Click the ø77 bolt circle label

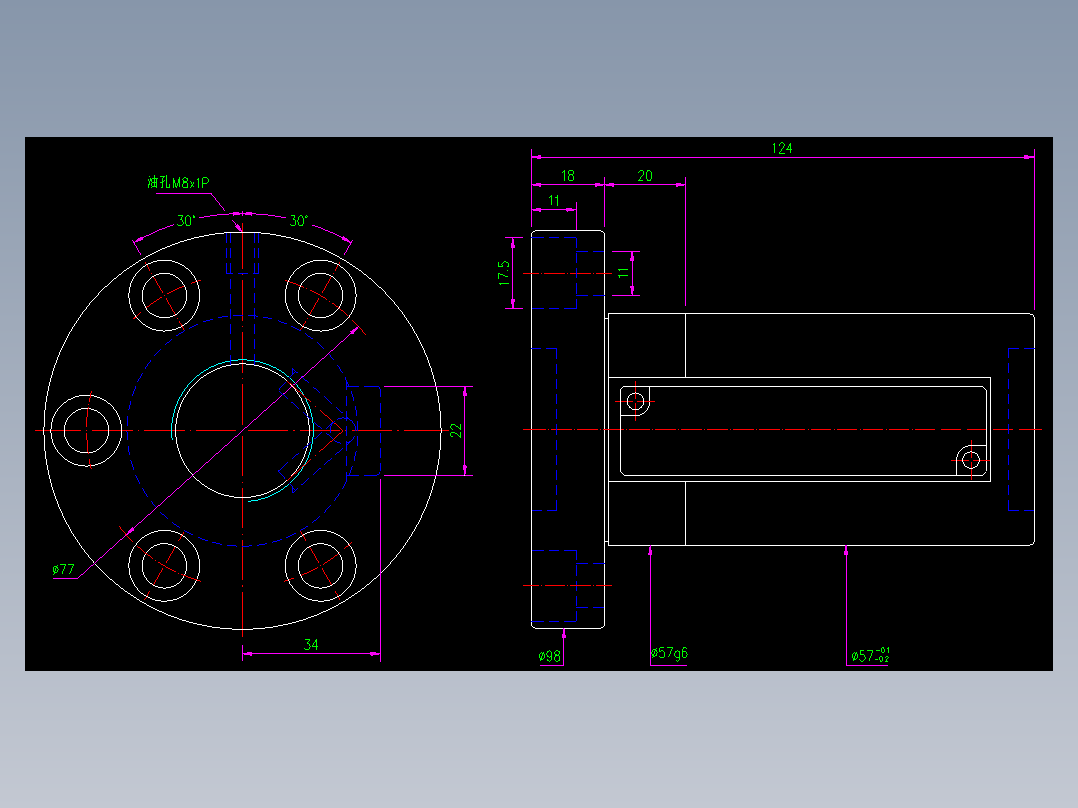click(63, 569)
